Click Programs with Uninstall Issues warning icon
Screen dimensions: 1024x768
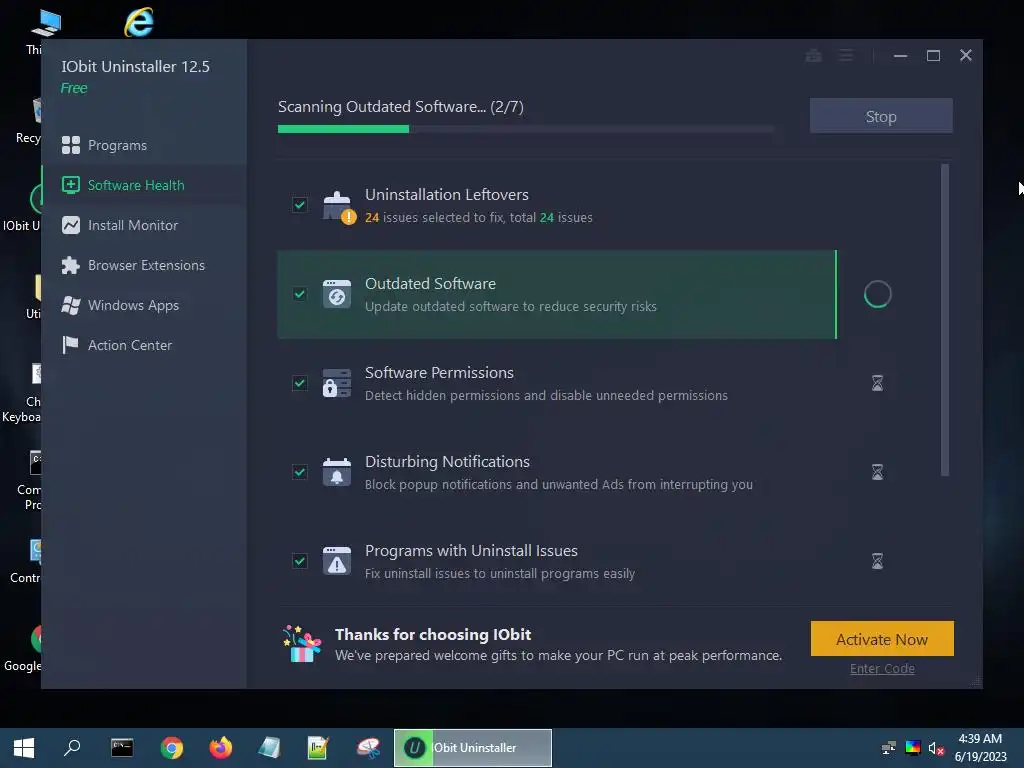[x=337, y=561]
